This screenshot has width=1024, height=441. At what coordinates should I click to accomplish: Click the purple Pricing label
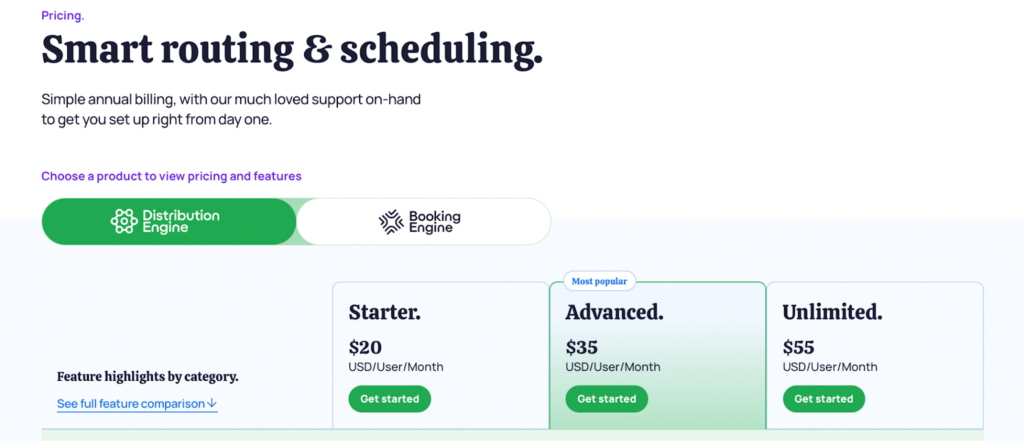[x=63, y=16]
